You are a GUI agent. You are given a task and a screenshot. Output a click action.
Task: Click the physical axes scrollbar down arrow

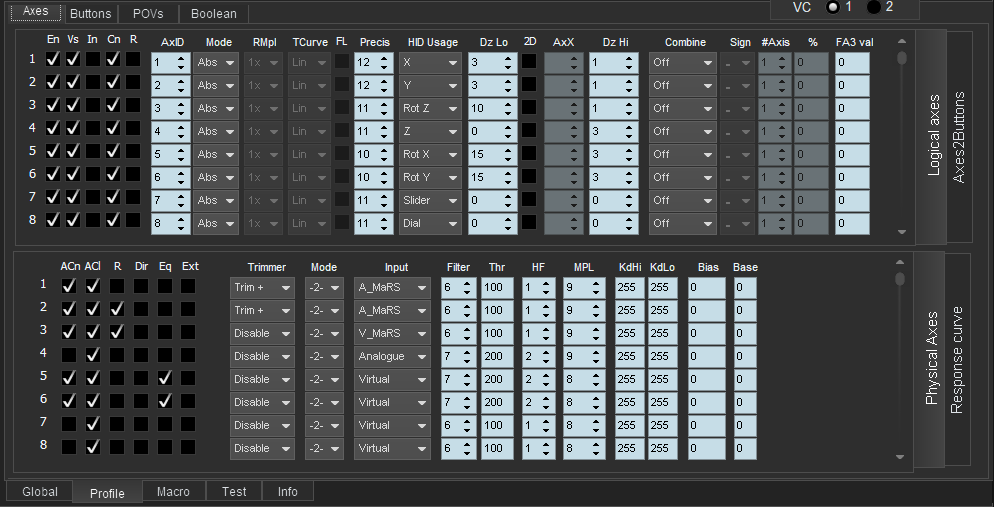(x=900, y=456)
